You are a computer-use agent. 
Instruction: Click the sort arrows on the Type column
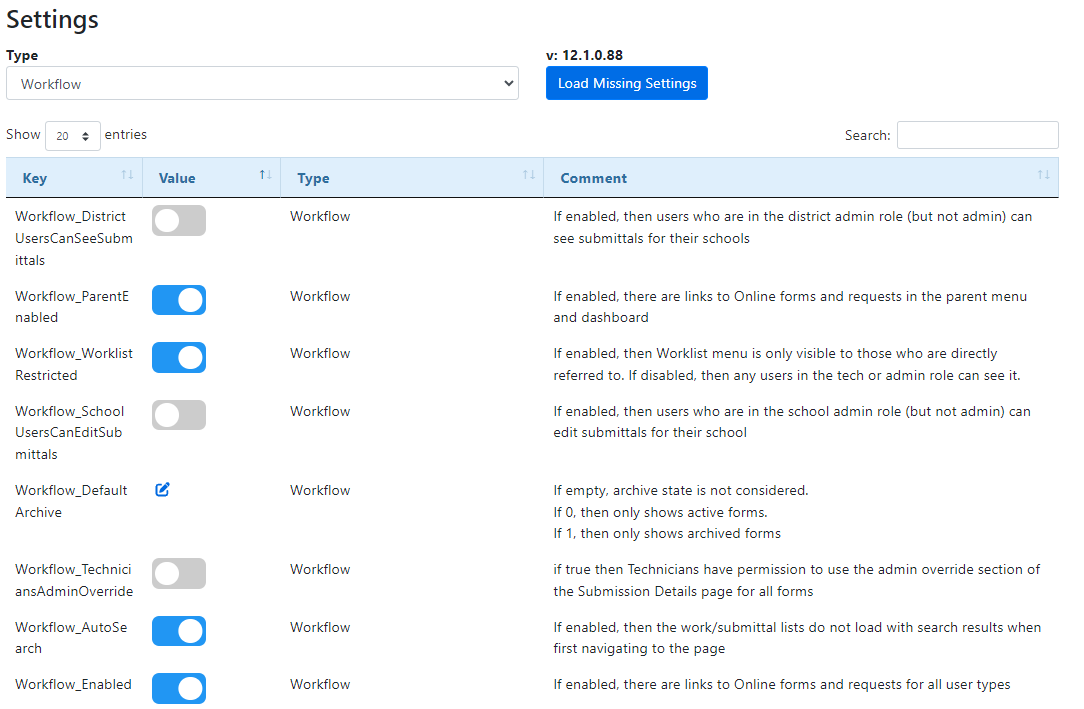pyautogui.click(x=529, y=176)
